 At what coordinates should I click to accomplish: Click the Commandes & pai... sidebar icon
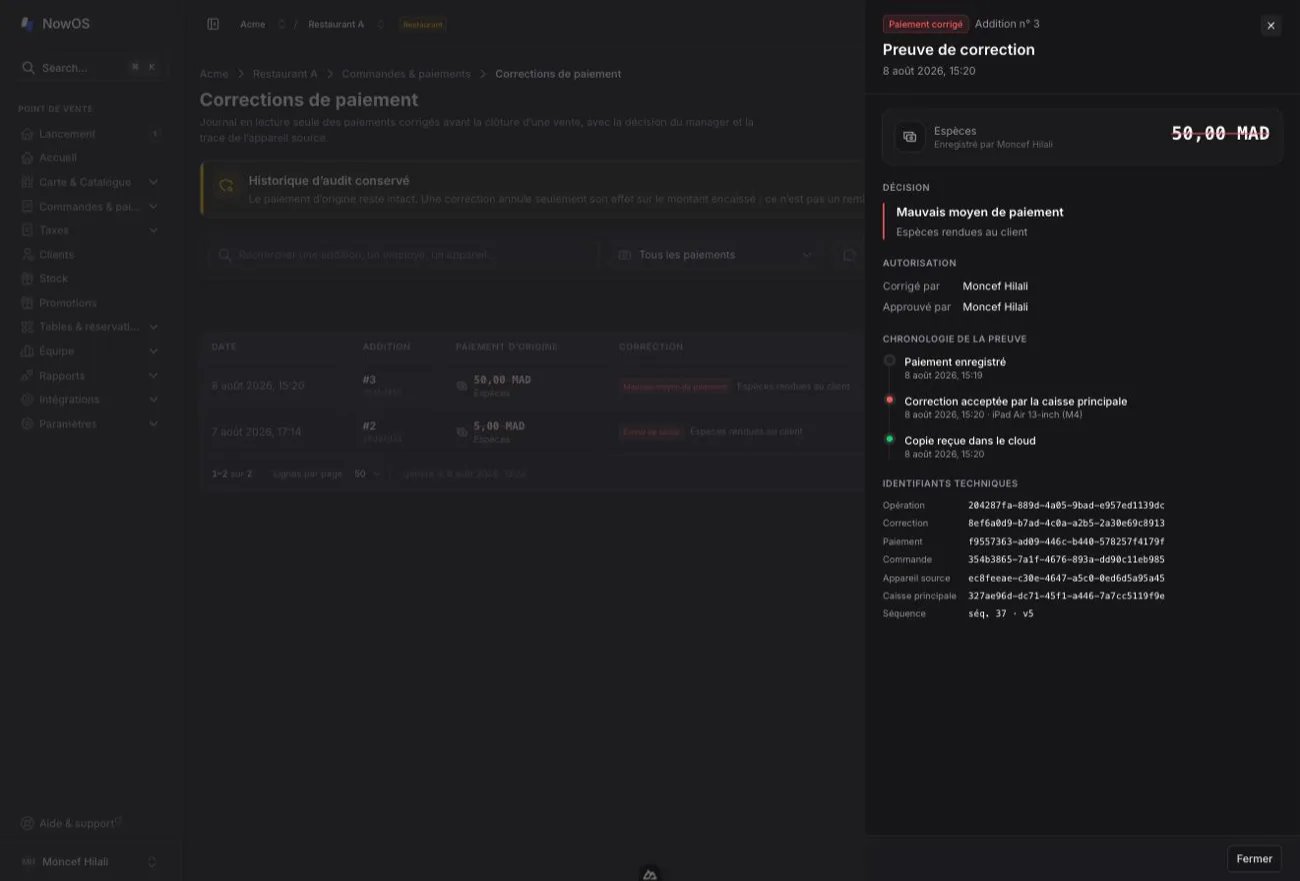[x=28, y=207]
